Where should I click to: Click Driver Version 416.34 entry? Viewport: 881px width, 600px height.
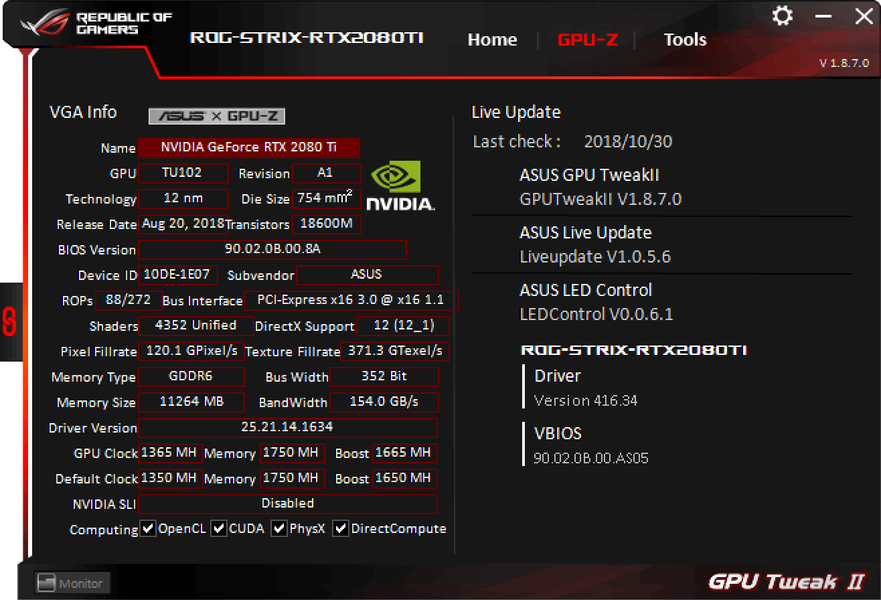(585, 388)
